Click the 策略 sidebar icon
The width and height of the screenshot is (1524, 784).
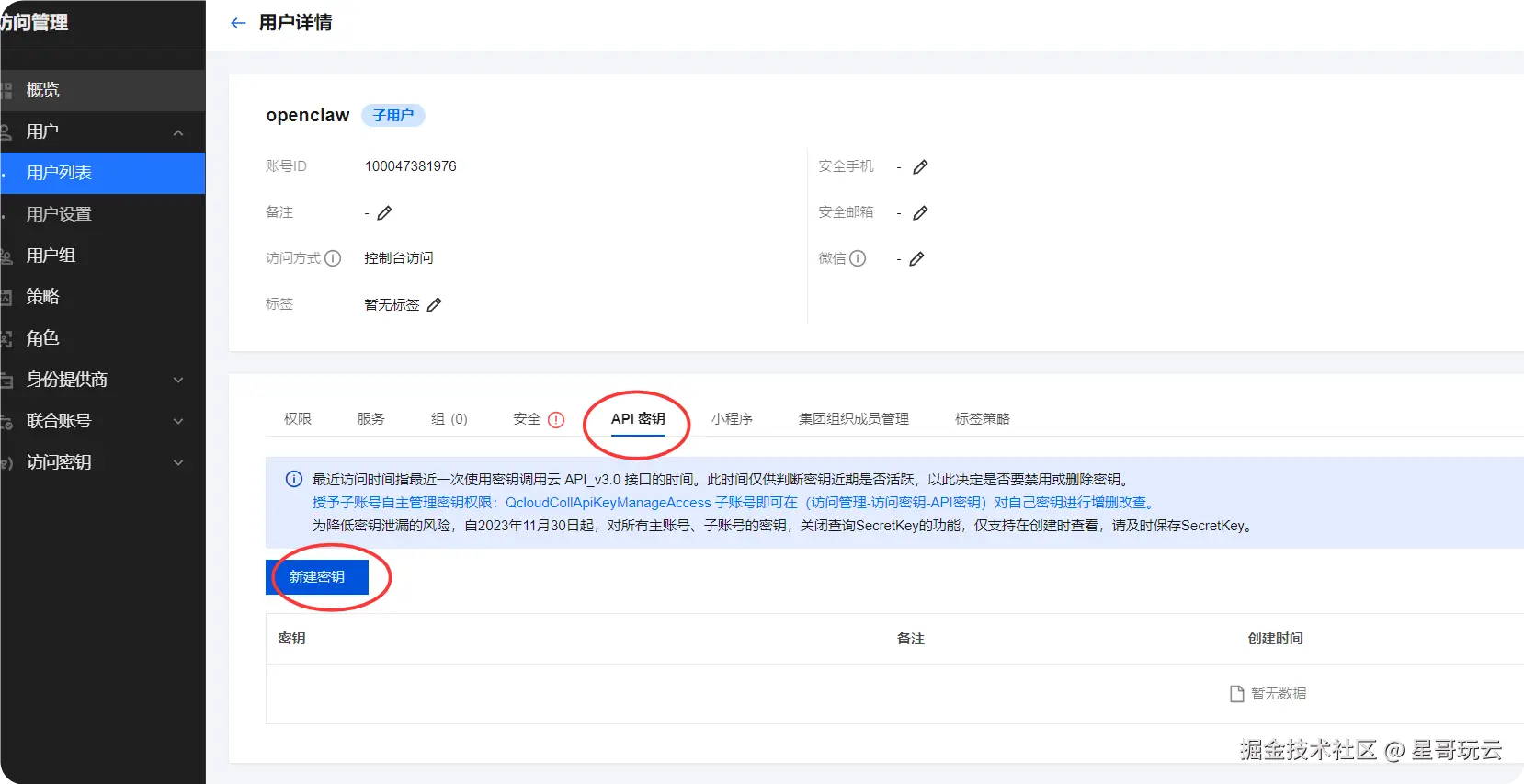click(6, 297)
